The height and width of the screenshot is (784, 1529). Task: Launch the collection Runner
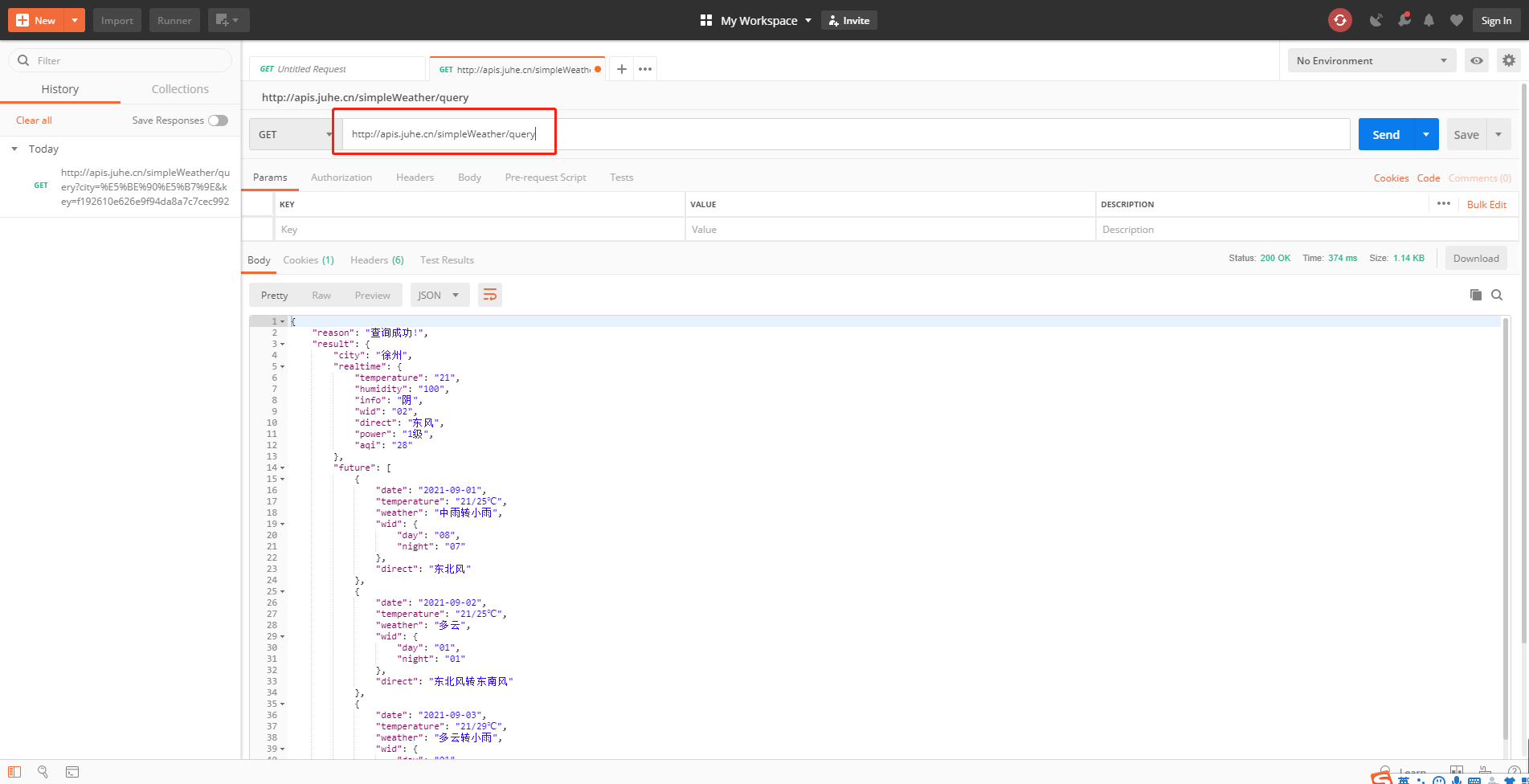tap(174, 20)
